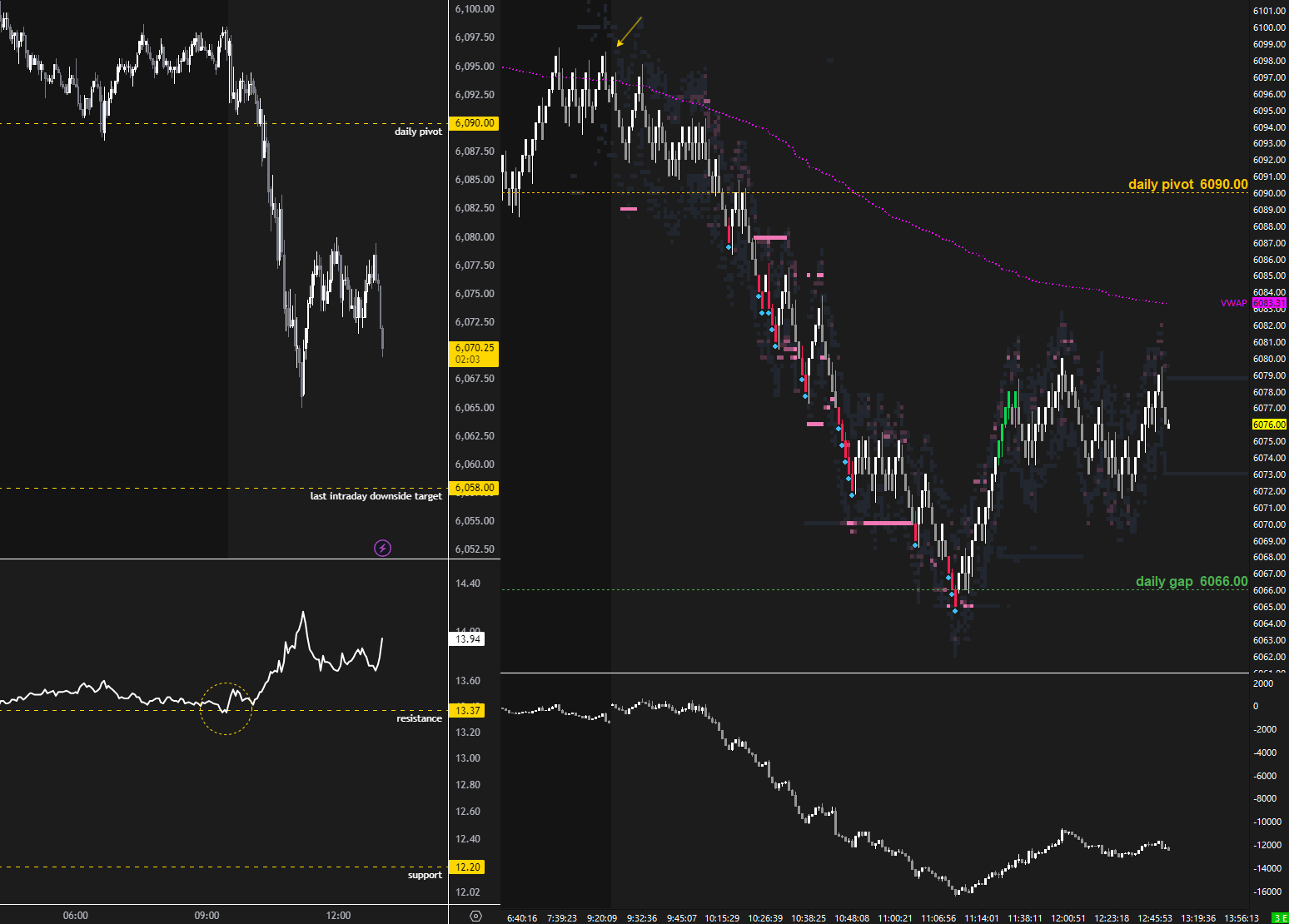Click the green '3 E' badge
Screen dimensions: 1289x924
click(1281, 918)
